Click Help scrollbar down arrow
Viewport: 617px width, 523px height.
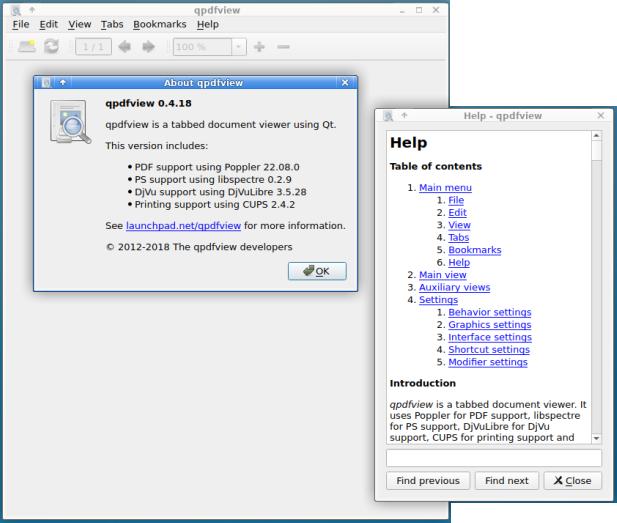point(597,438)
